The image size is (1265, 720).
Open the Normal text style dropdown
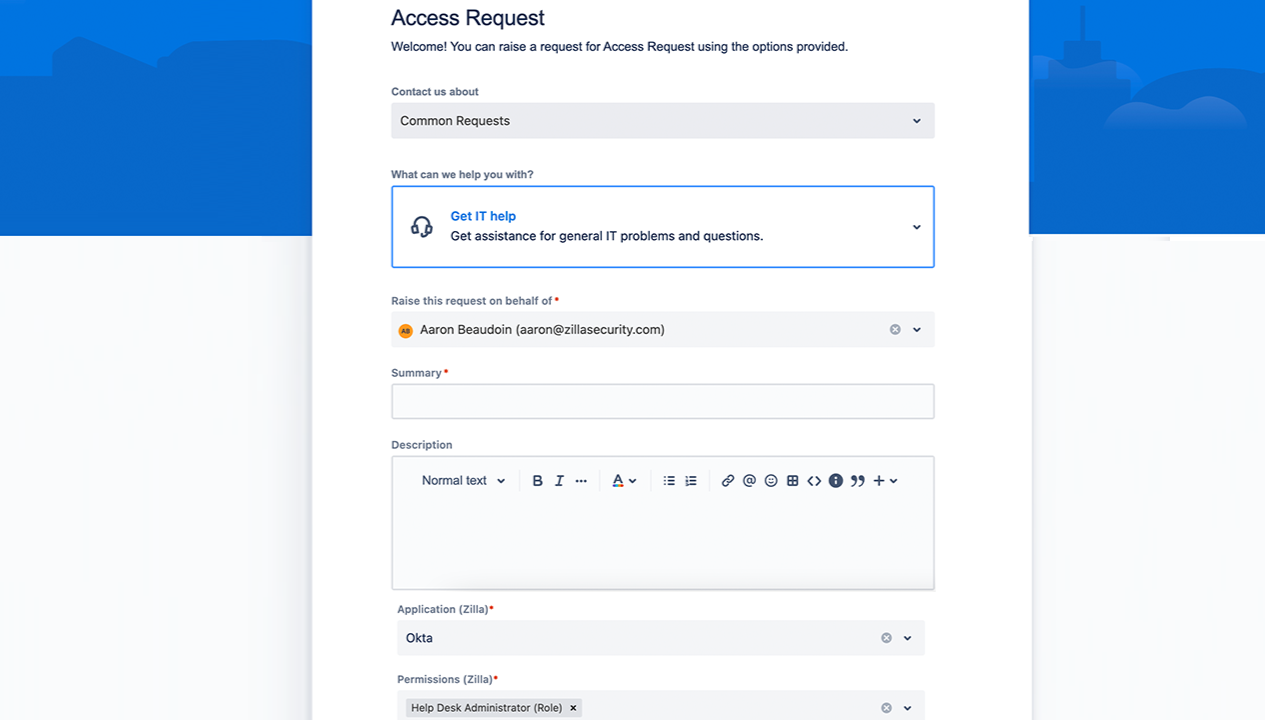462,480
